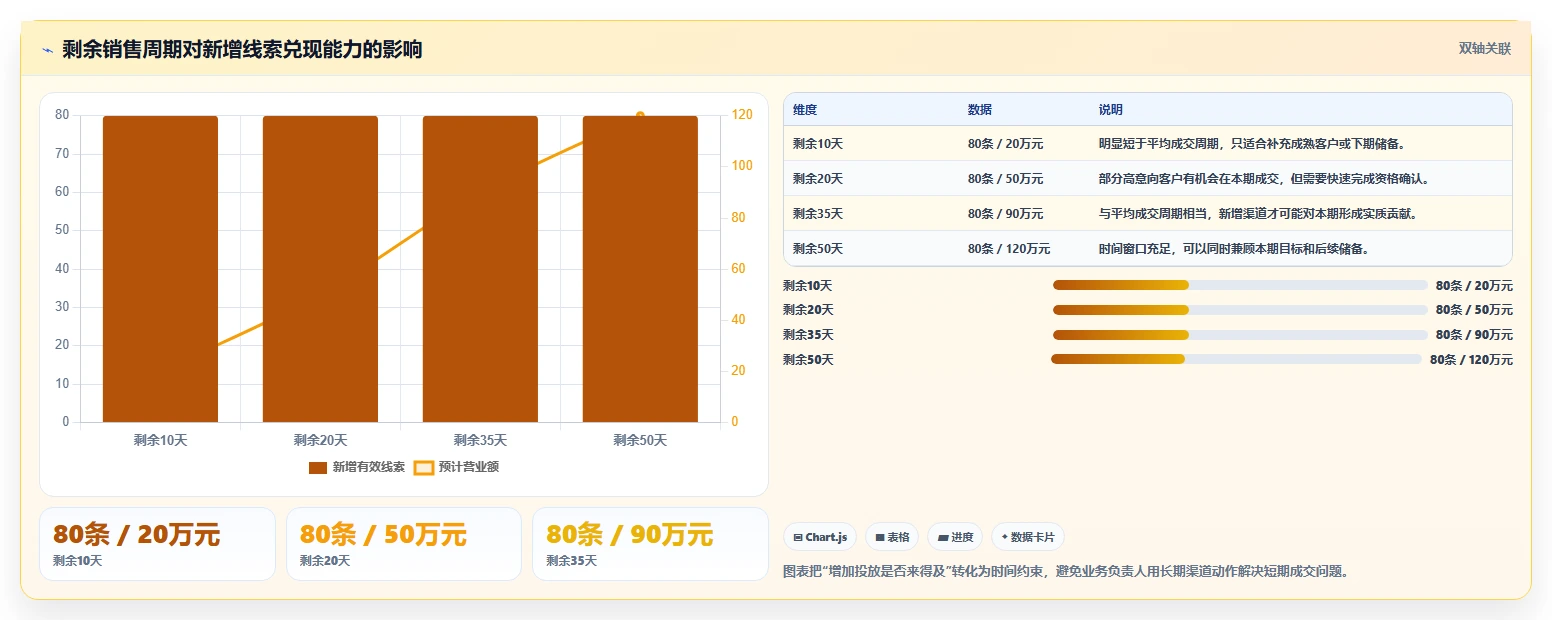Click the line data point above 剩余50天
Viewport: 1552px width, 620px height.
640,116
